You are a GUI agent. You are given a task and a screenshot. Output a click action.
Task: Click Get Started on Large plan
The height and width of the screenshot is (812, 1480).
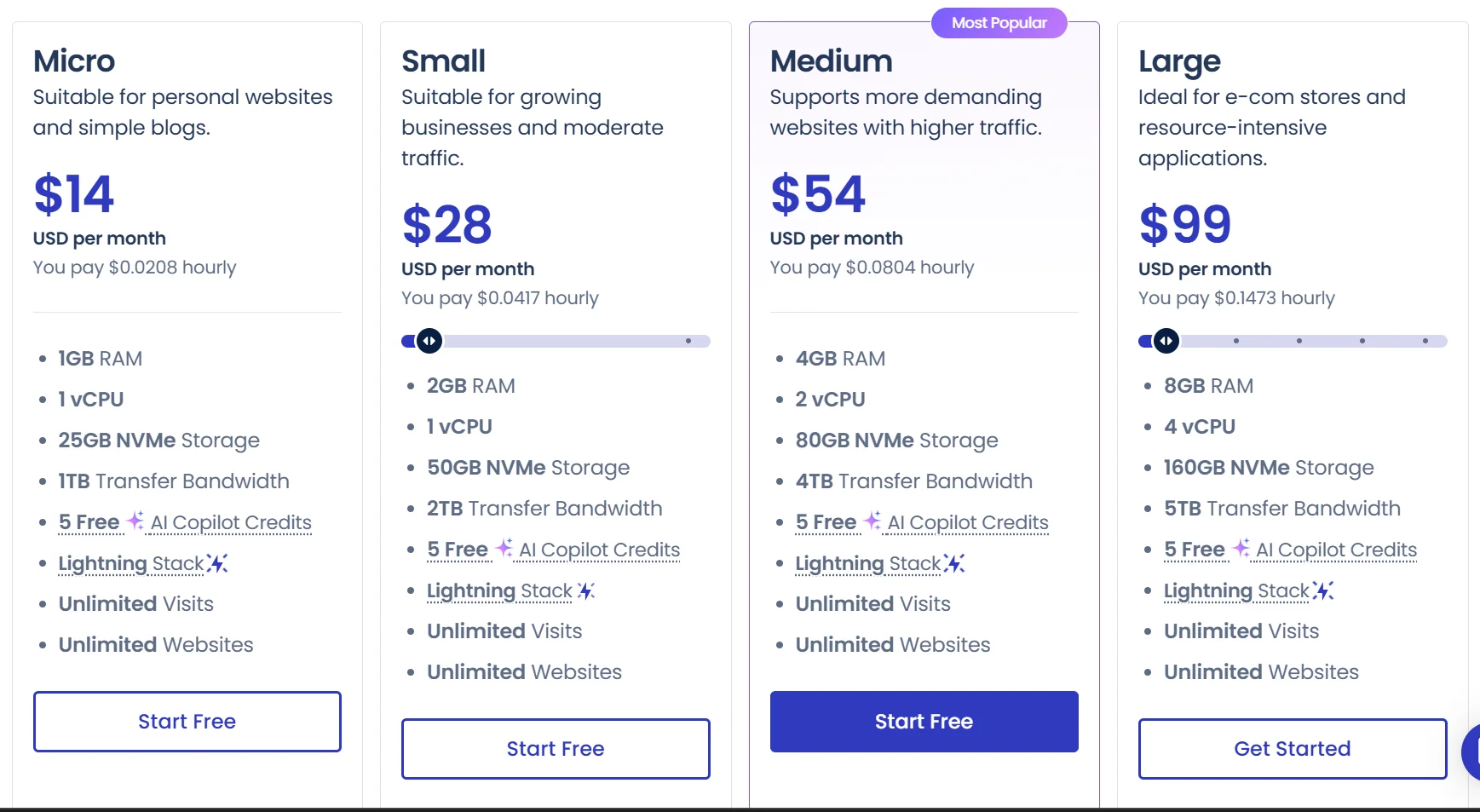click(x=1292, y=748)
